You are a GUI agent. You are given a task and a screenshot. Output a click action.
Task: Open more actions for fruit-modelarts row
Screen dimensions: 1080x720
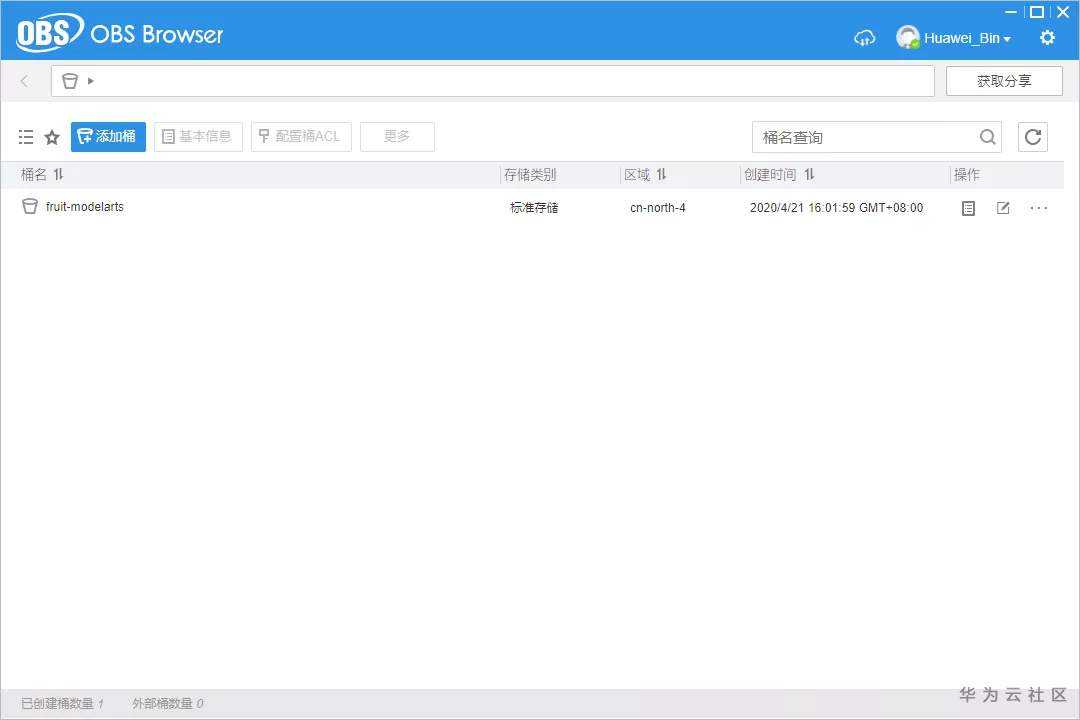(1039, 208)
